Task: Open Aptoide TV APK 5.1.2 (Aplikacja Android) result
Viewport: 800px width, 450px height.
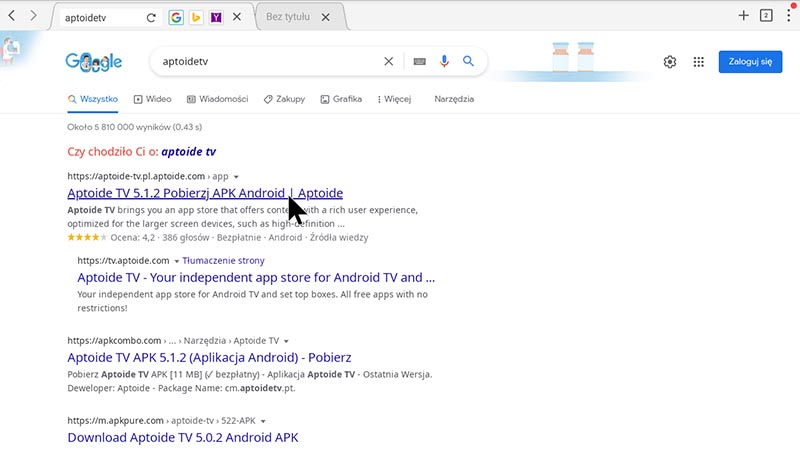Action: 209,357
